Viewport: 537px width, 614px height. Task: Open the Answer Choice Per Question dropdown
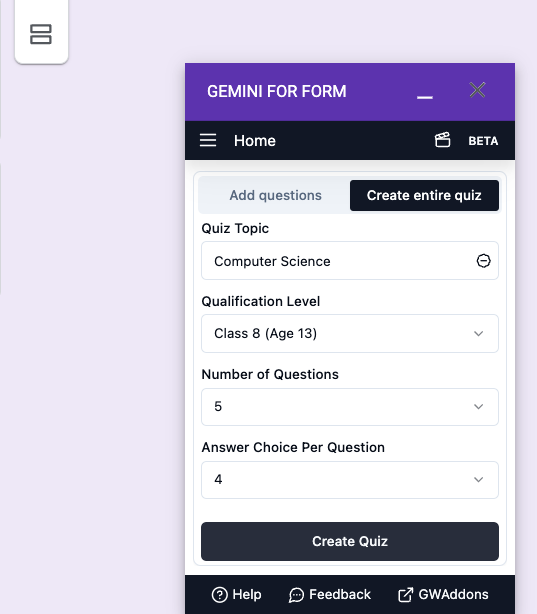[350, 480]
